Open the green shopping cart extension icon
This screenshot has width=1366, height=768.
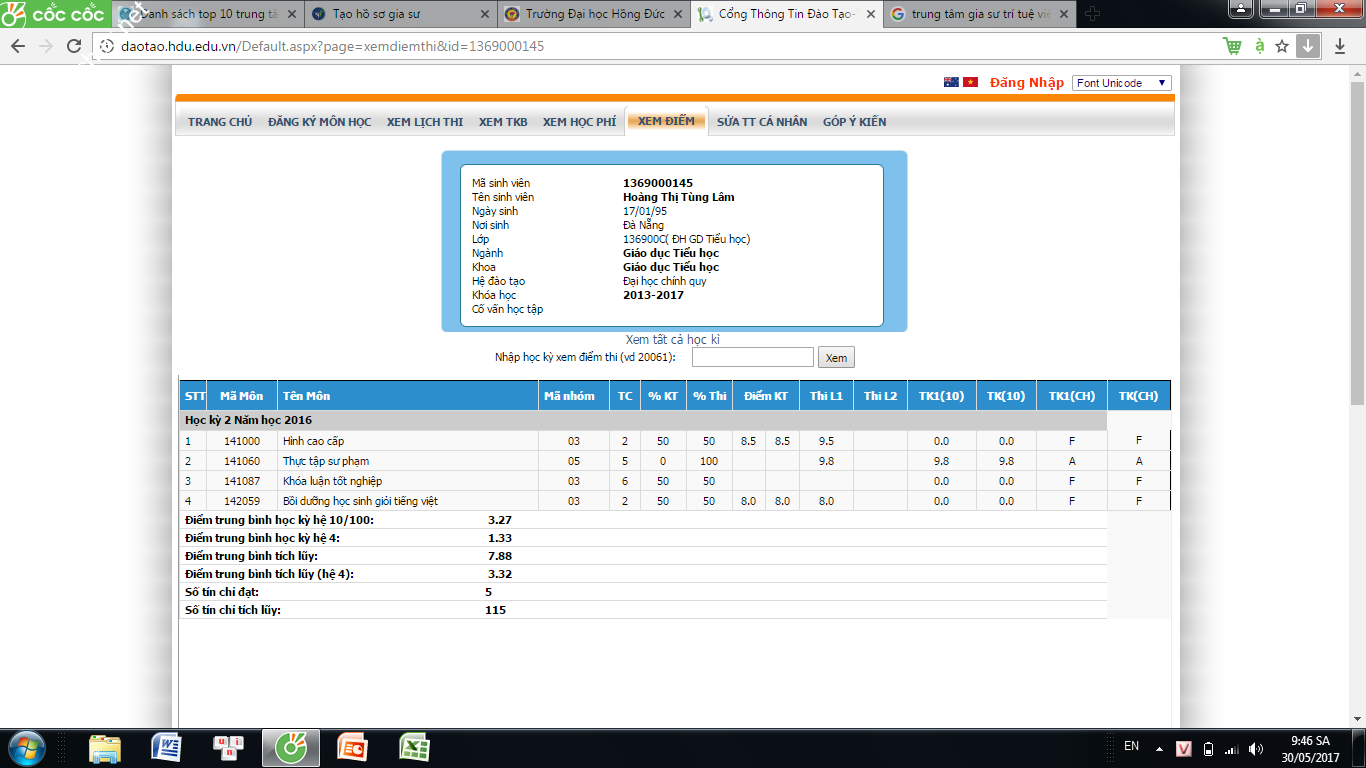(1233, 47)
